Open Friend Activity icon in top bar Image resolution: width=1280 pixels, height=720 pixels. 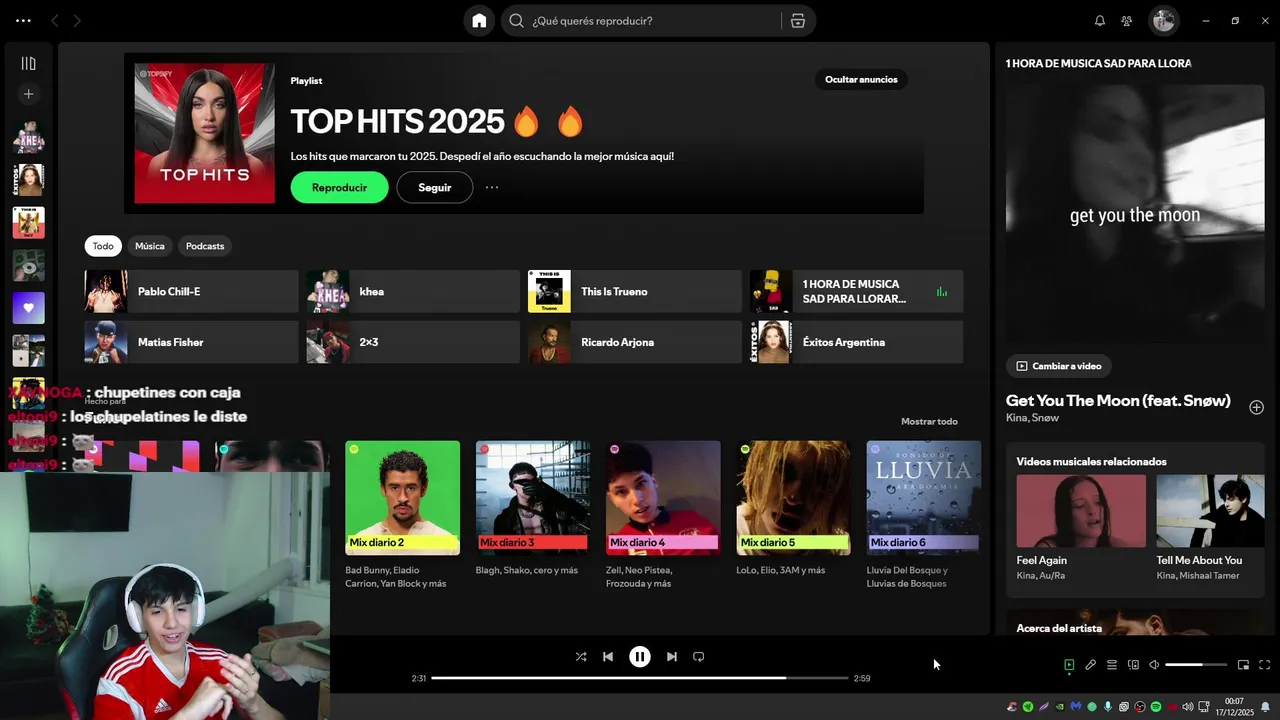[1127, 21]
